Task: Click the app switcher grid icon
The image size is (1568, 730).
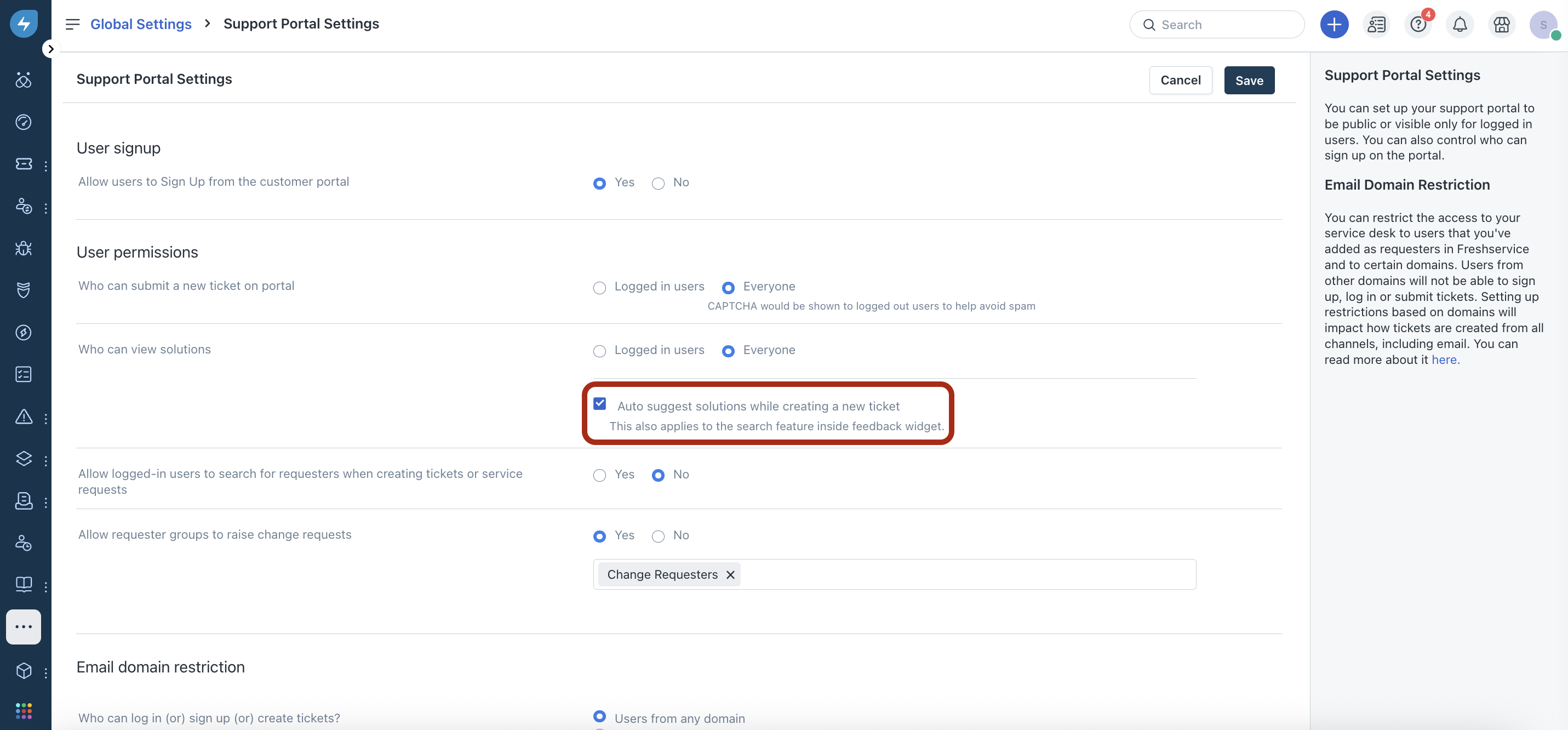Action: pyautogui.click(x=24, y=710)
